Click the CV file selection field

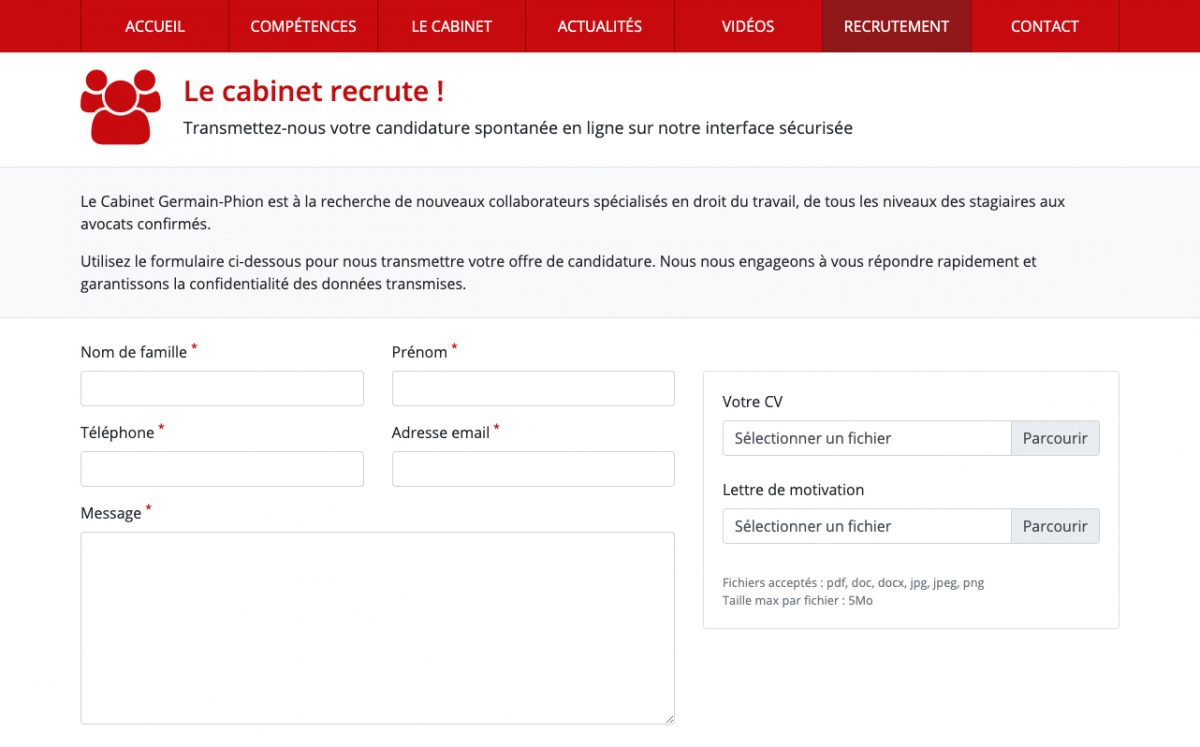click(x=866, y=438)
